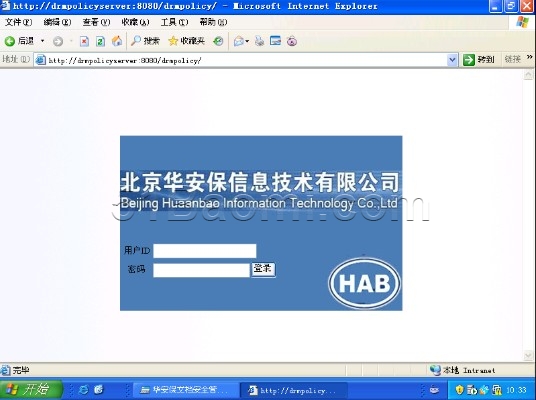Click the 用户ID input field
The width and height of the screenshot is (536, 400).
(x=205, y=251)
